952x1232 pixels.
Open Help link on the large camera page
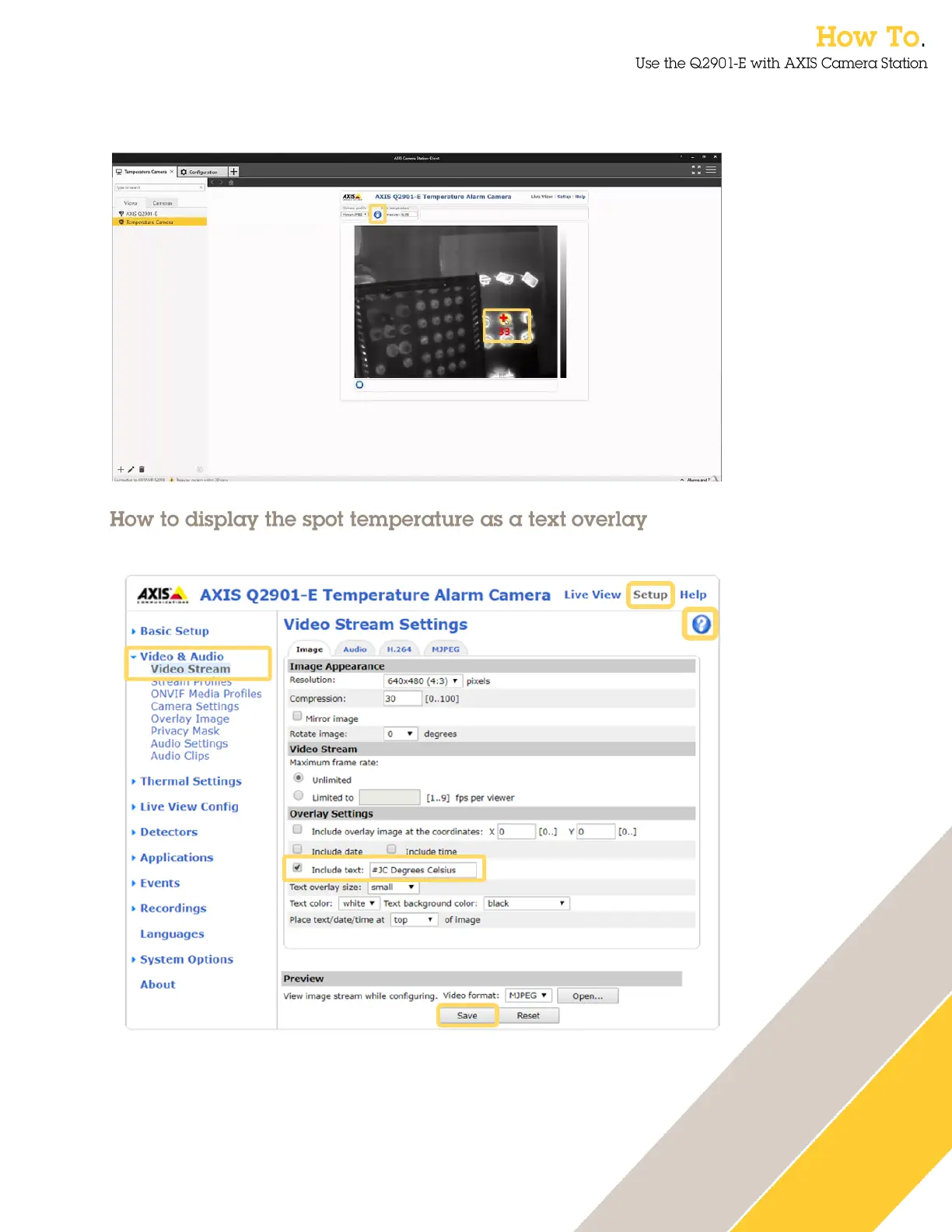(x=693, y=594)
